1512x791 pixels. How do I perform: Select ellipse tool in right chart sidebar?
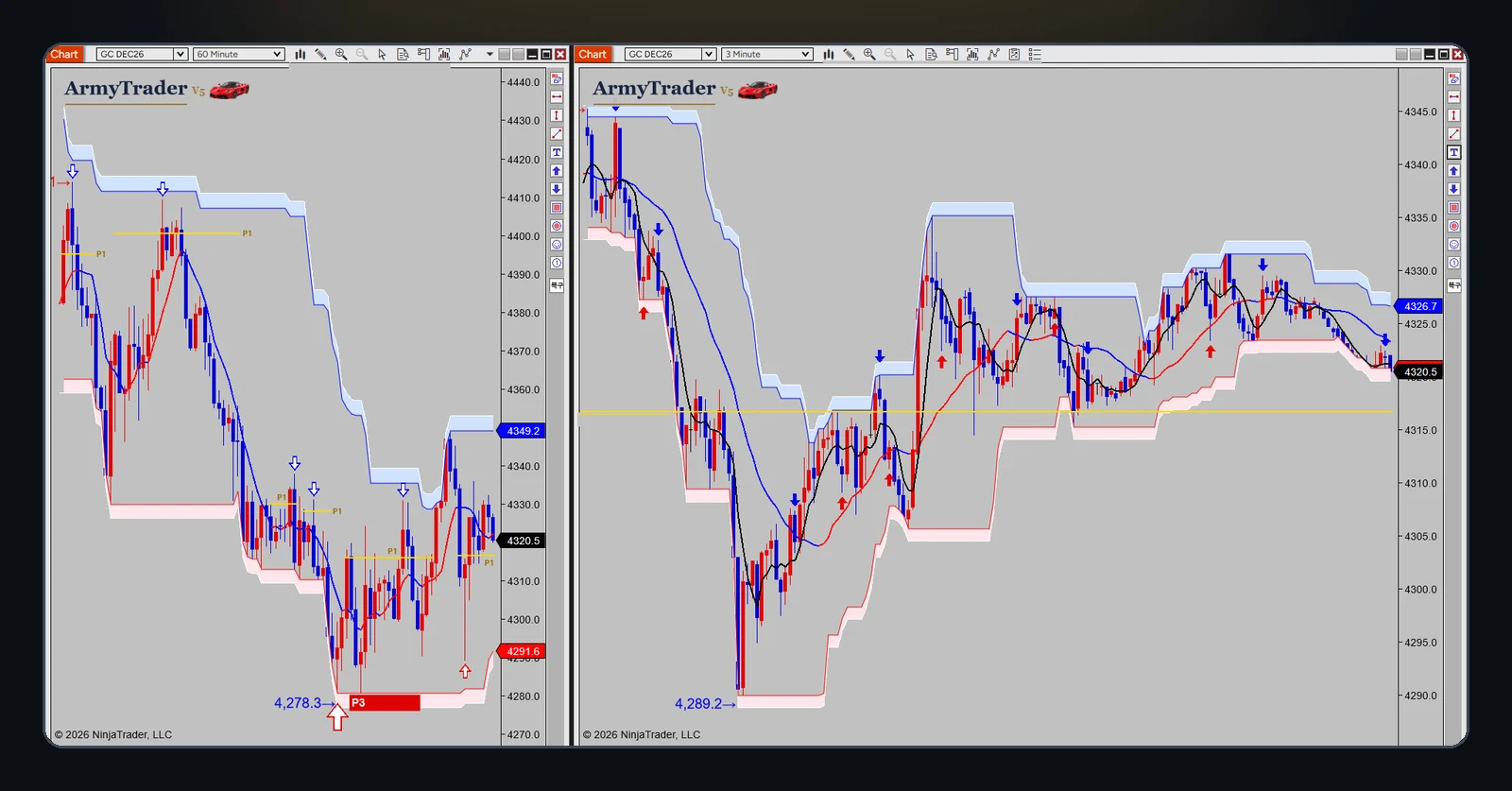tap(1453, 226)
